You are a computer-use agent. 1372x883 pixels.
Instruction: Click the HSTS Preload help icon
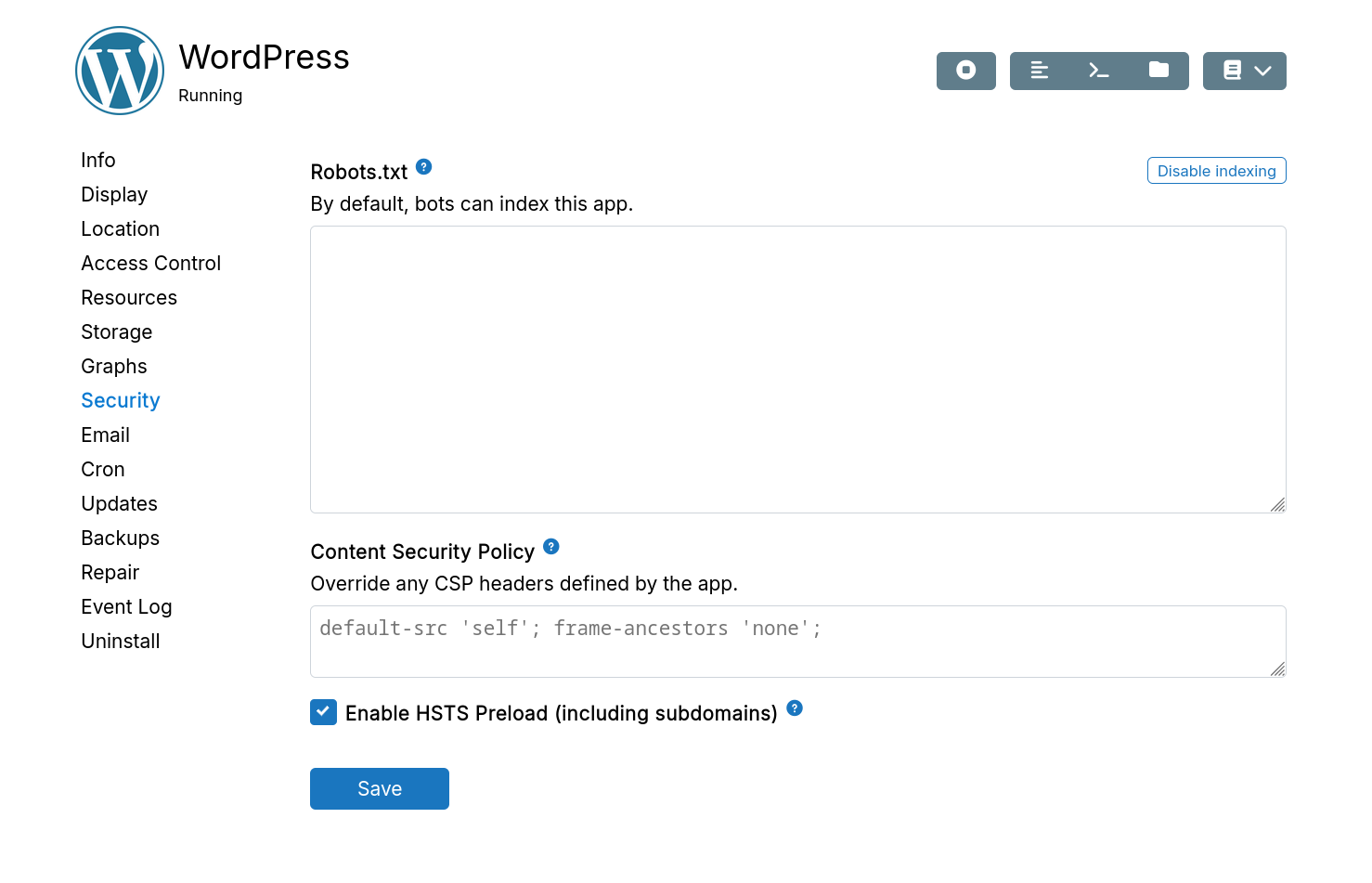click(795, 708)
